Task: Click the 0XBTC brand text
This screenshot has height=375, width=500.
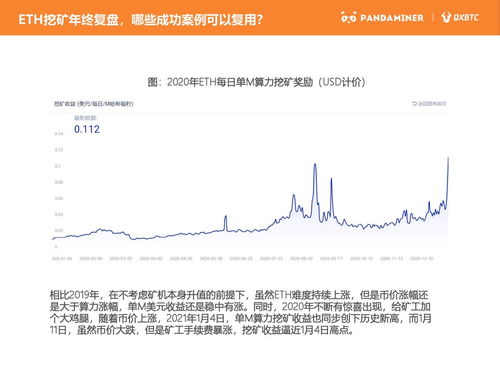Action: [466, 17]
